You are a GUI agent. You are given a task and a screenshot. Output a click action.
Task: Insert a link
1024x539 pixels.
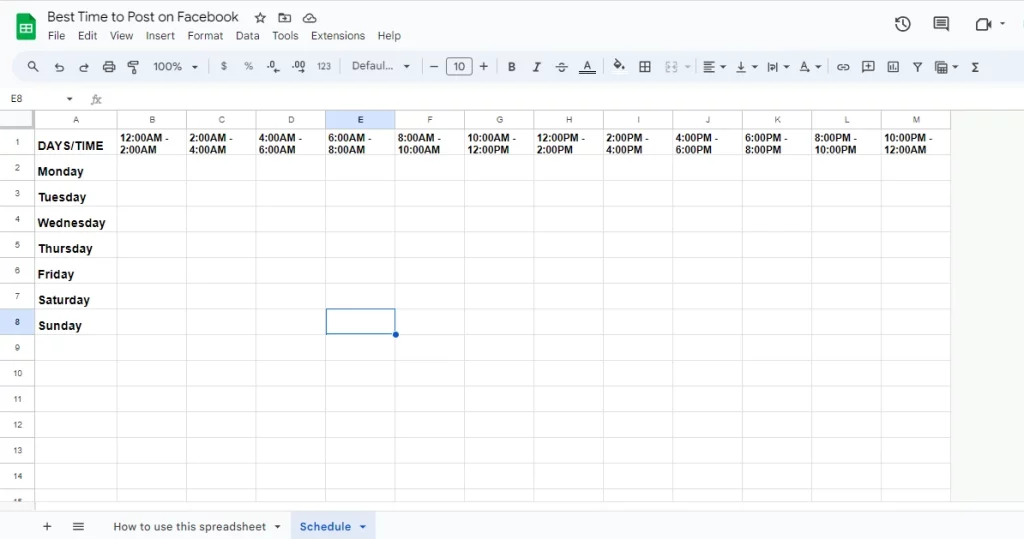(x=843, y=67)
